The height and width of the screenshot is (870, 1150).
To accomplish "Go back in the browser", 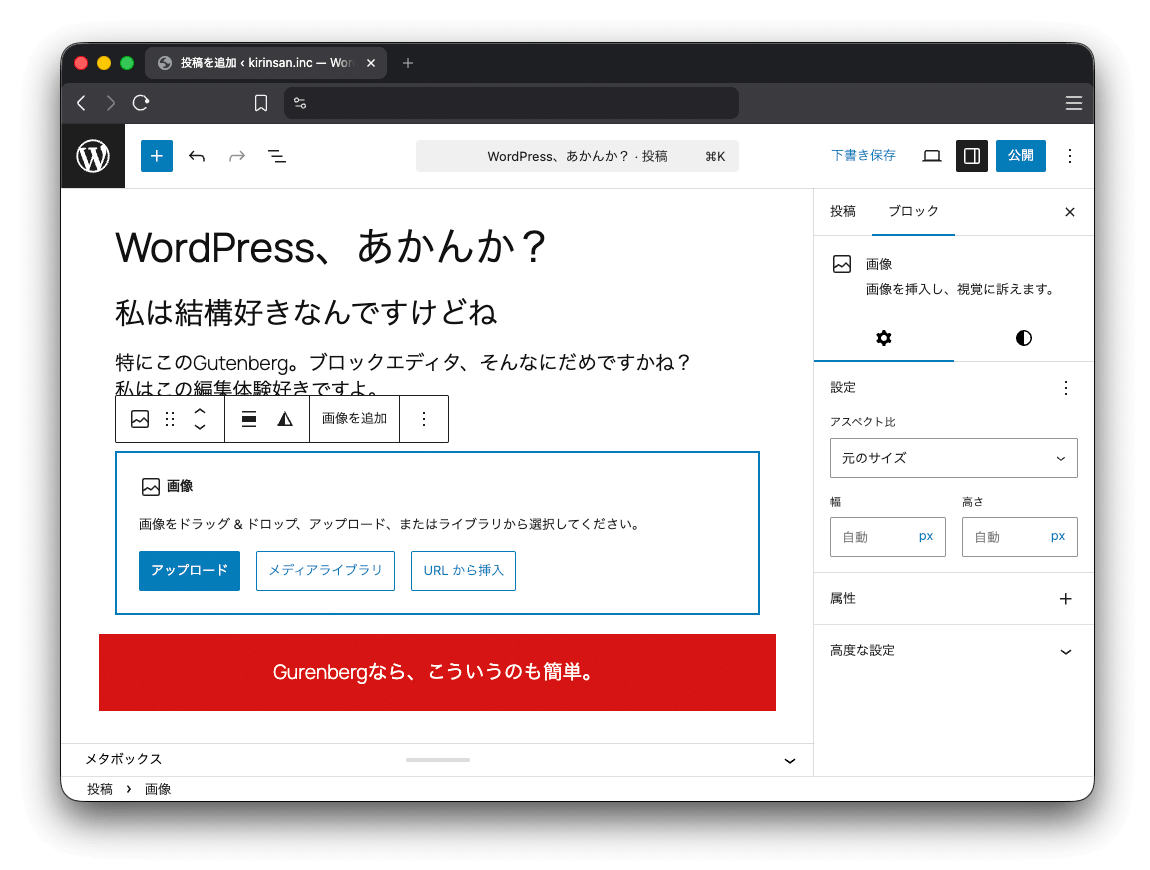I will pyautogui.click(x=81, y=103).
